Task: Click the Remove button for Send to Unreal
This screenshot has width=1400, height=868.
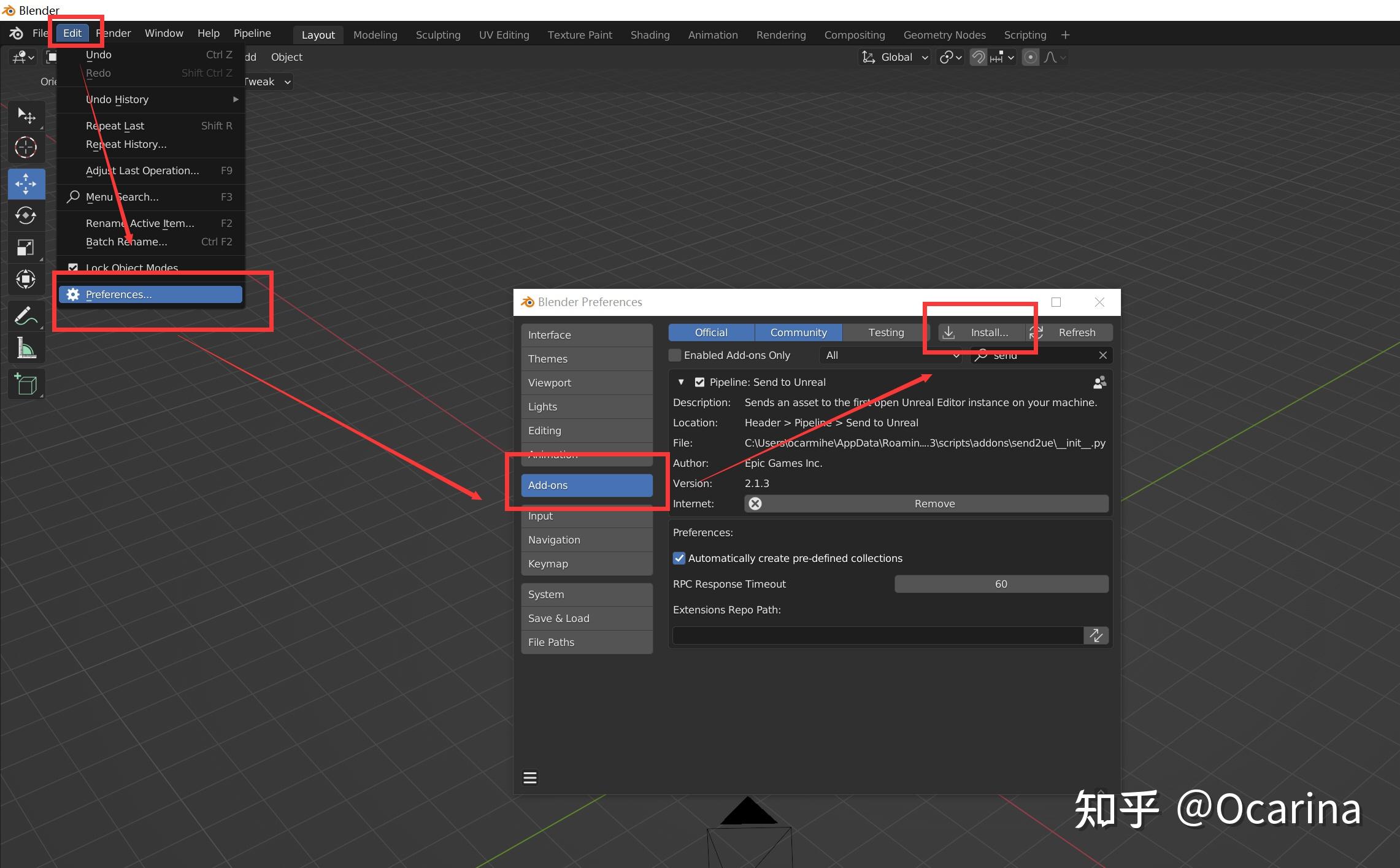Action: (x=934, y=503)
